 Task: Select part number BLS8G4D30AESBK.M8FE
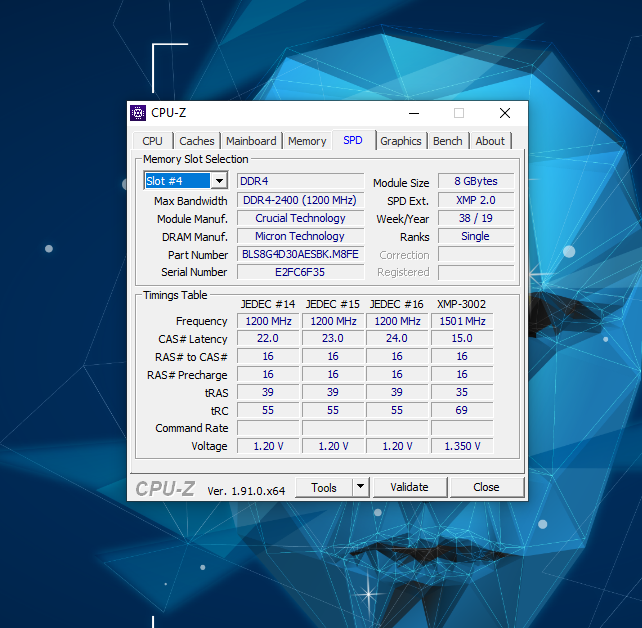300,254
